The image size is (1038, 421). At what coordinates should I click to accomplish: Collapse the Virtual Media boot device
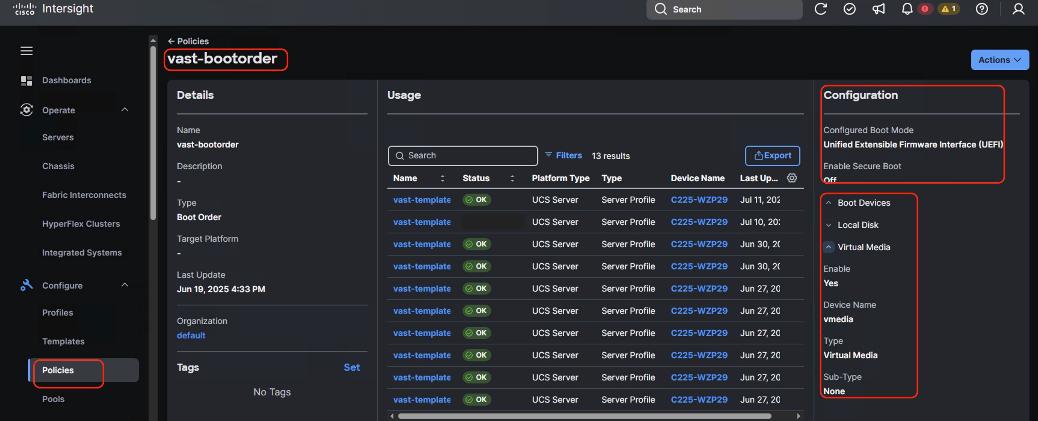tap(829, 247)
